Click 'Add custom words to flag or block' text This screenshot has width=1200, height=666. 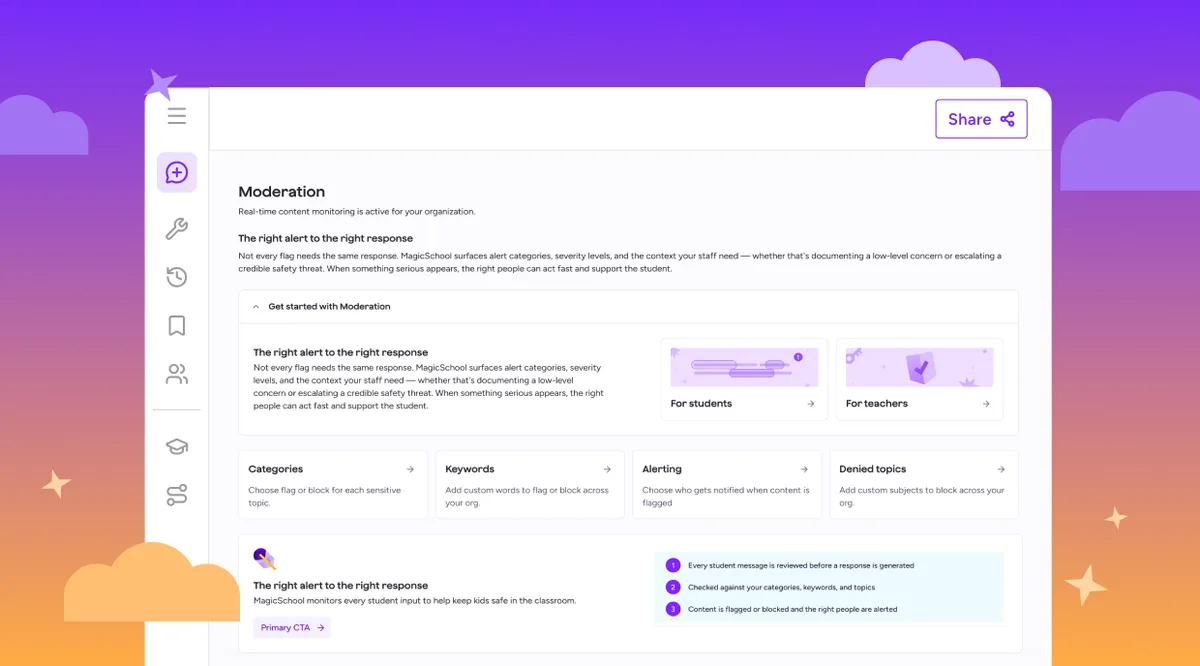(527, 497)
